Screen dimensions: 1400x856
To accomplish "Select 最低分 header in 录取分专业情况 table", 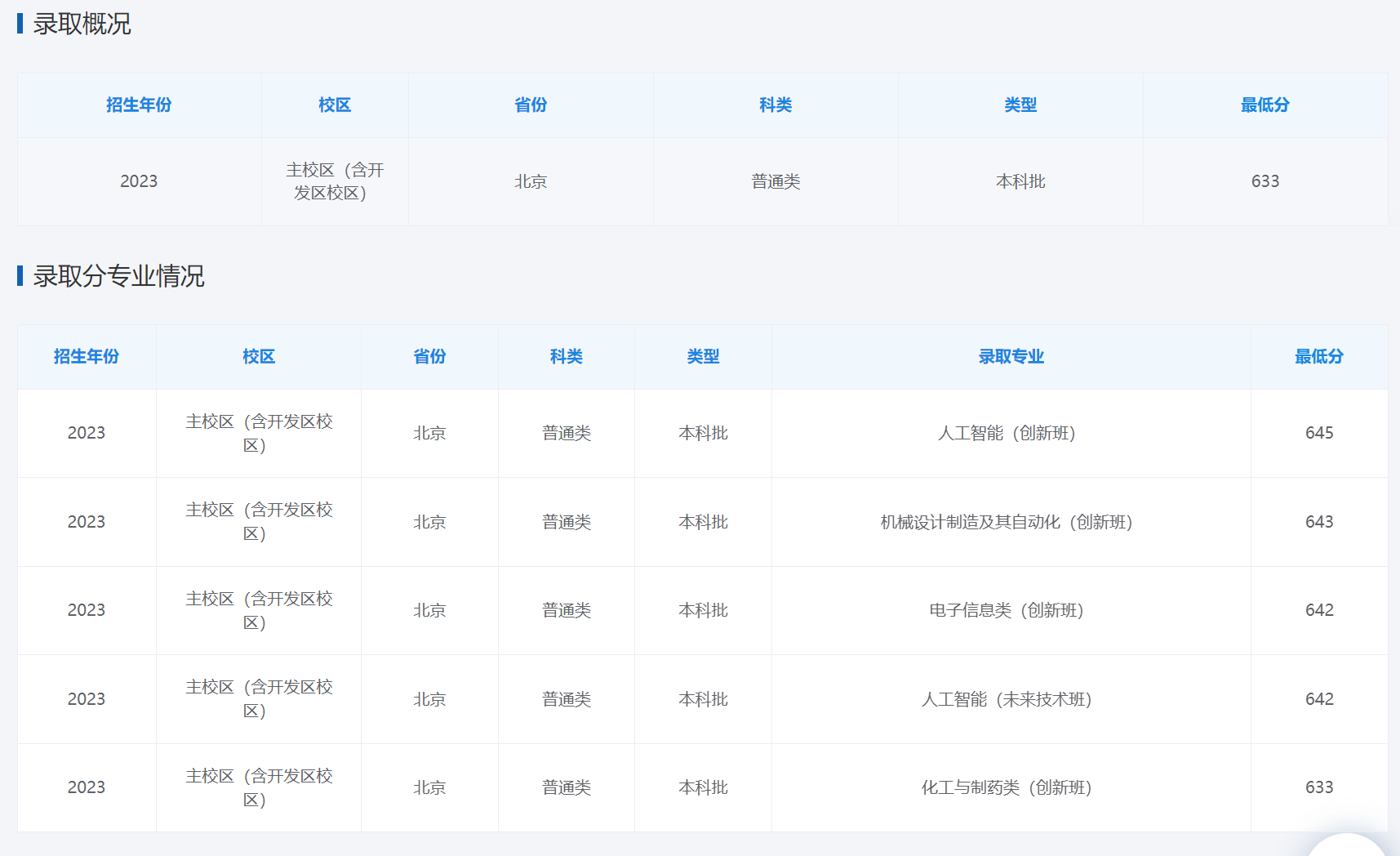I will coord(1318,357).
